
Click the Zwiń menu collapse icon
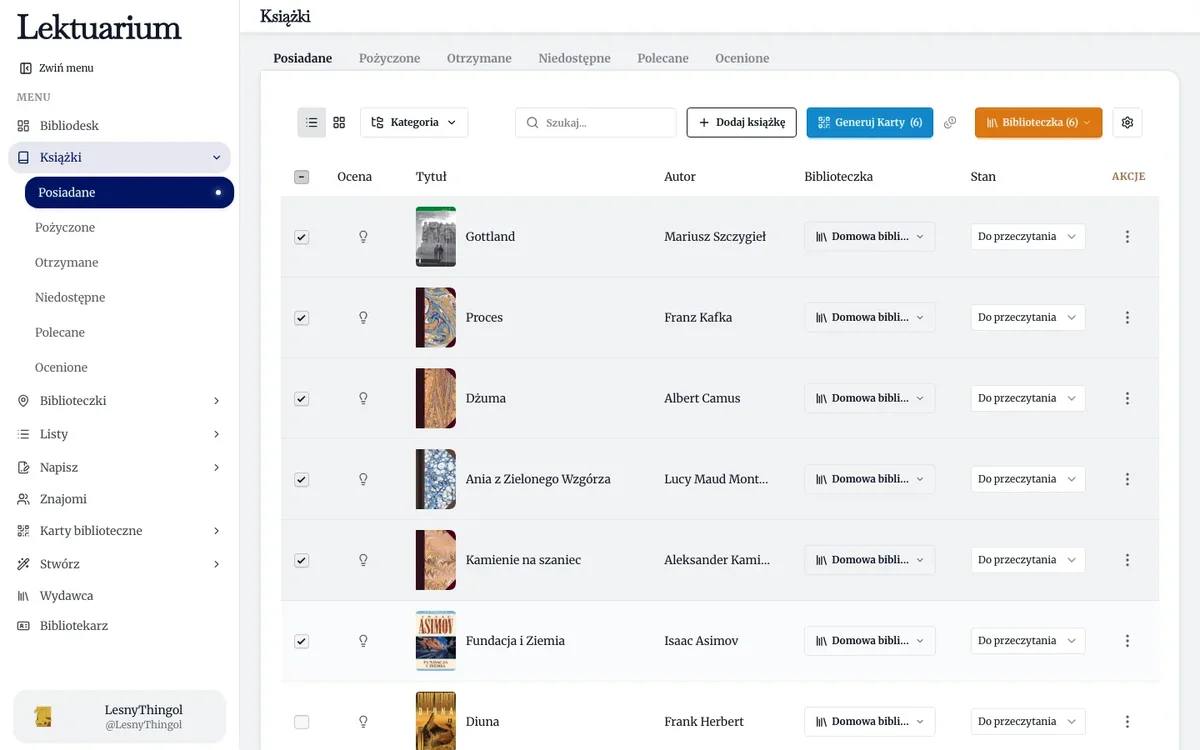tap(26, 68)
